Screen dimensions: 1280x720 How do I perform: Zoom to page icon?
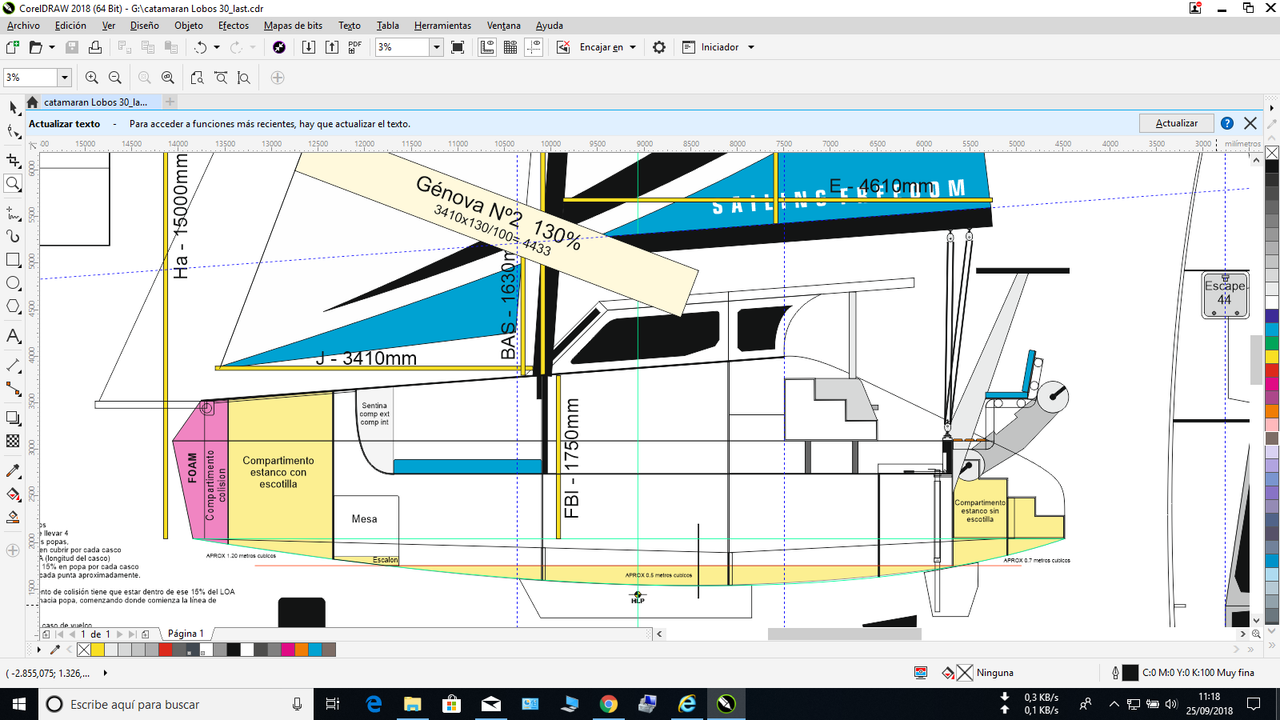(197, 77)
